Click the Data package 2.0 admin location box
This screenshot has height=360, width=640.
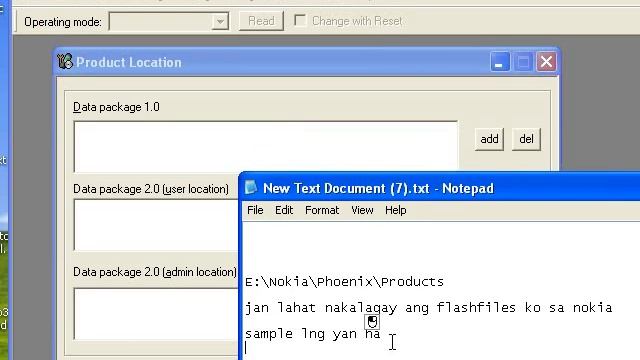(156, 314)
